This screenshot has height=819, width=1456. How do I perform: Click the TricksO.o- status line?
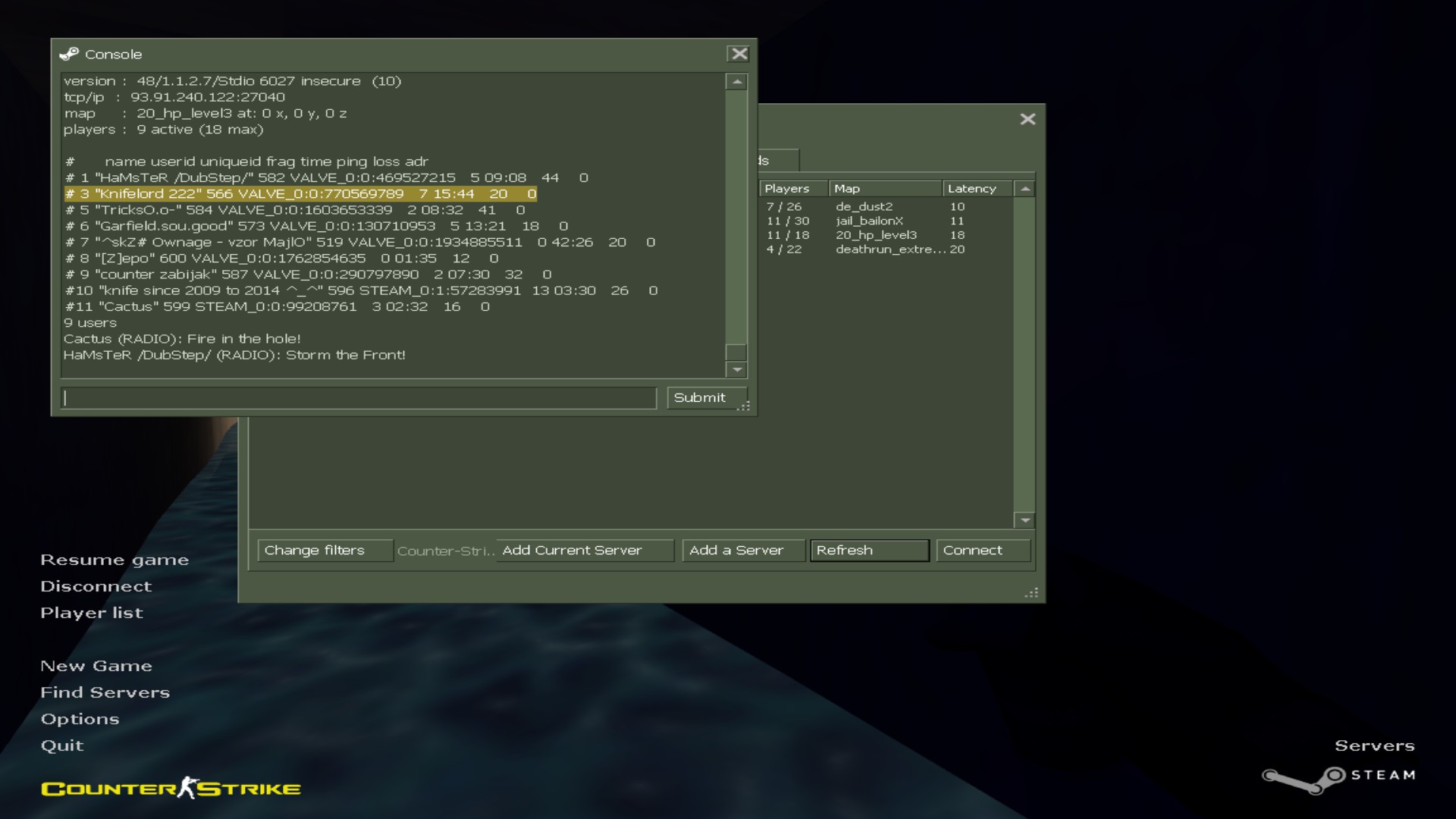(x=295, y=210)
